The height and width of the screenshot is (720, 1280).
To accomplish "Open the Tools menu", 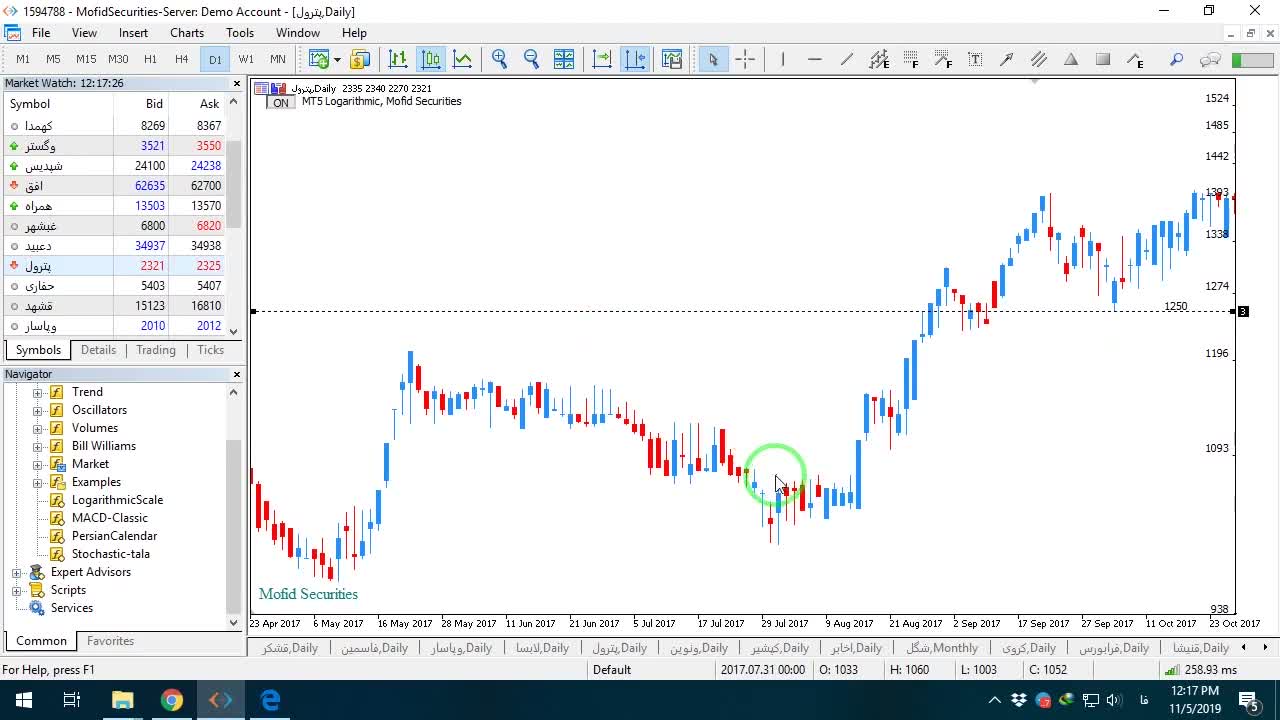I will (x=240, y=33).
